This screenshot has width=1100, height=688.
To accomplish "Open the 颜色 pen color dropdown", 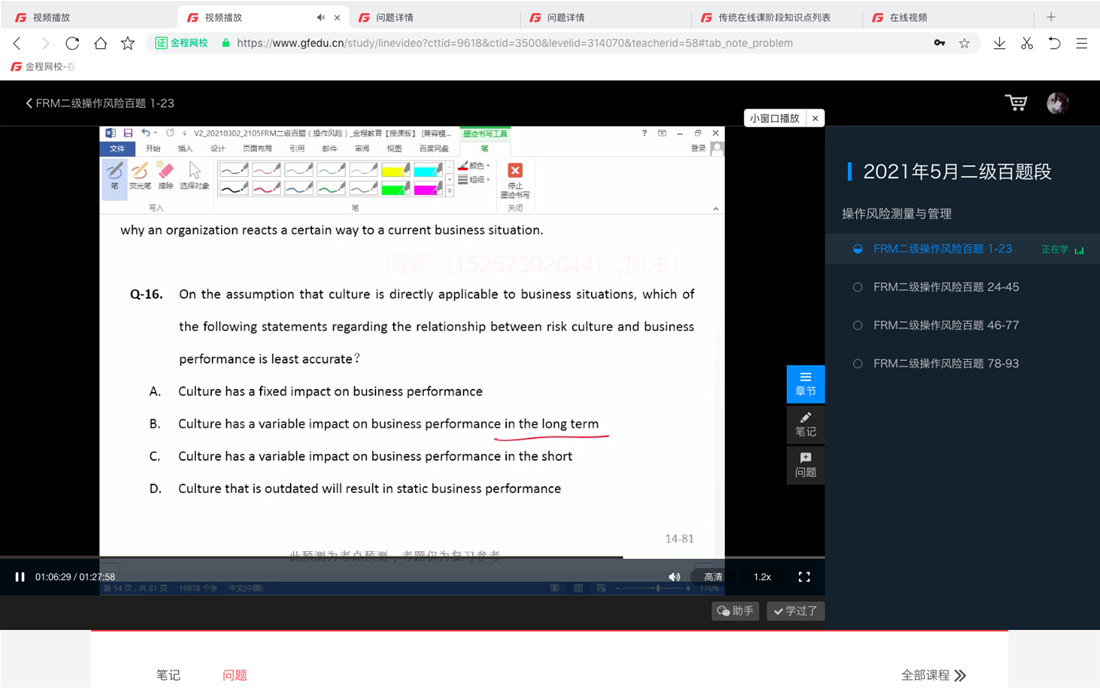I will [x=474, y=166].
